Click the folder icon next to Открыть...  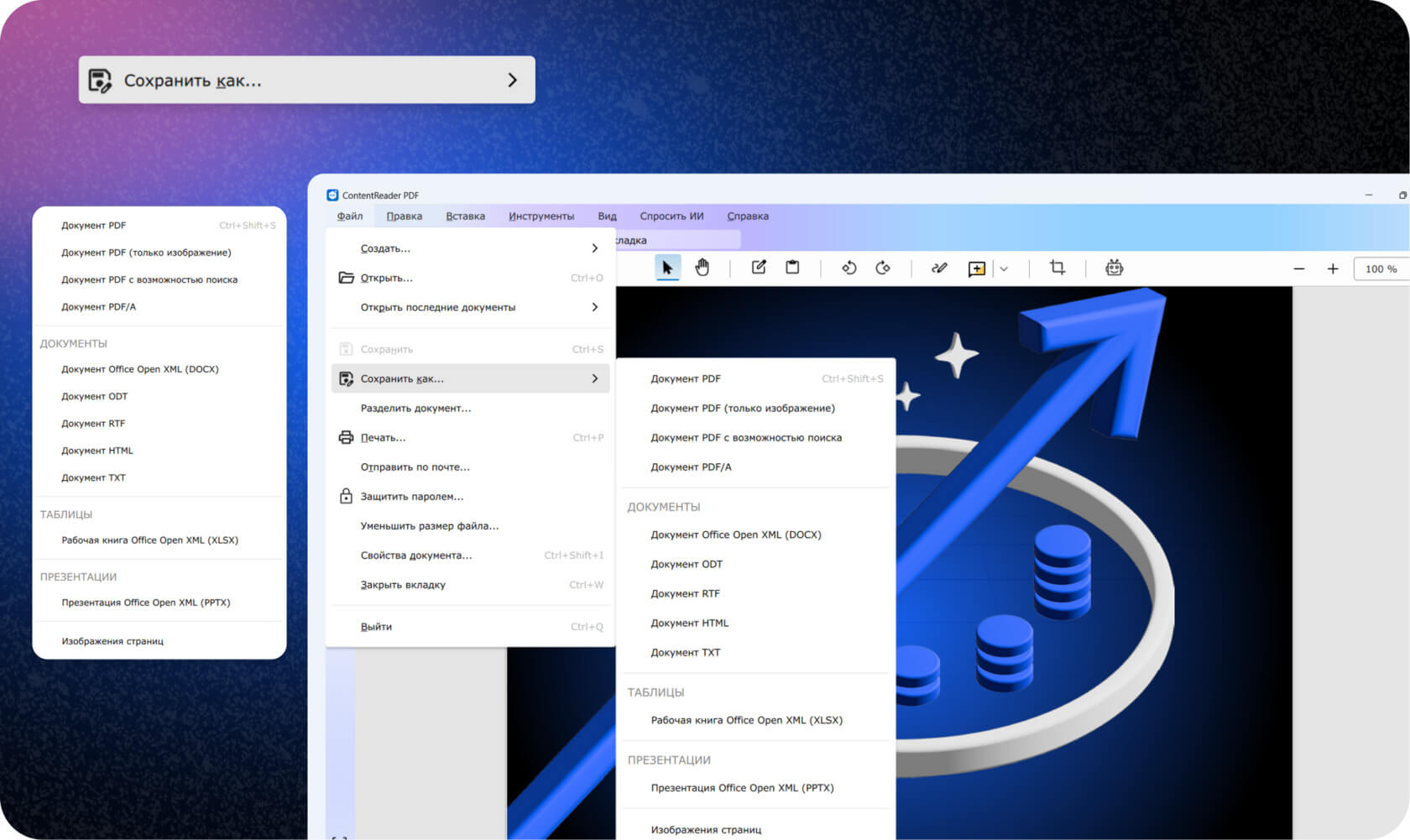click(x=346, y=278)
